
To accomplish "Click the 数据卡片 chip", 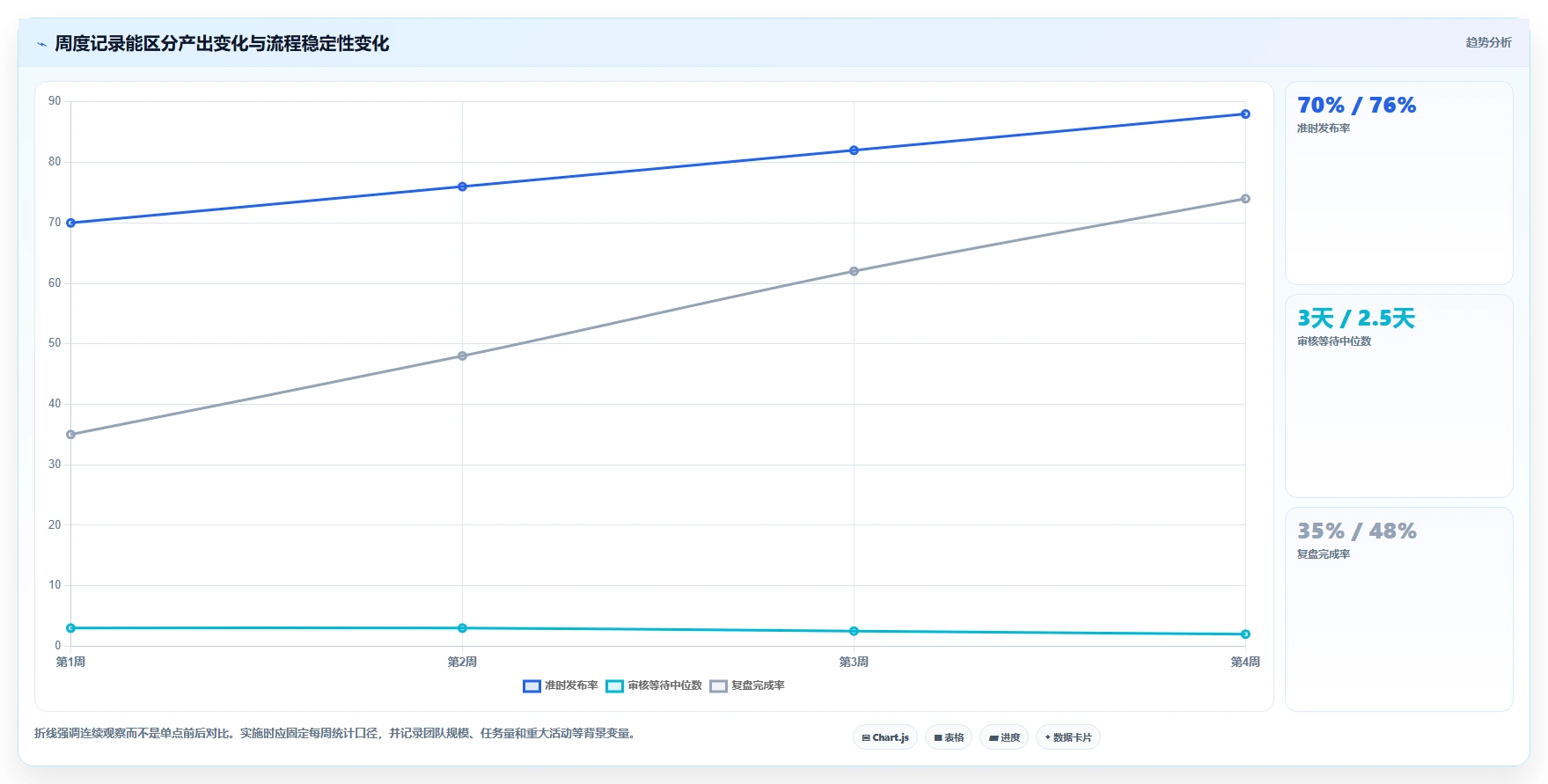I will pyautogui.click(x=1068, y=737).
